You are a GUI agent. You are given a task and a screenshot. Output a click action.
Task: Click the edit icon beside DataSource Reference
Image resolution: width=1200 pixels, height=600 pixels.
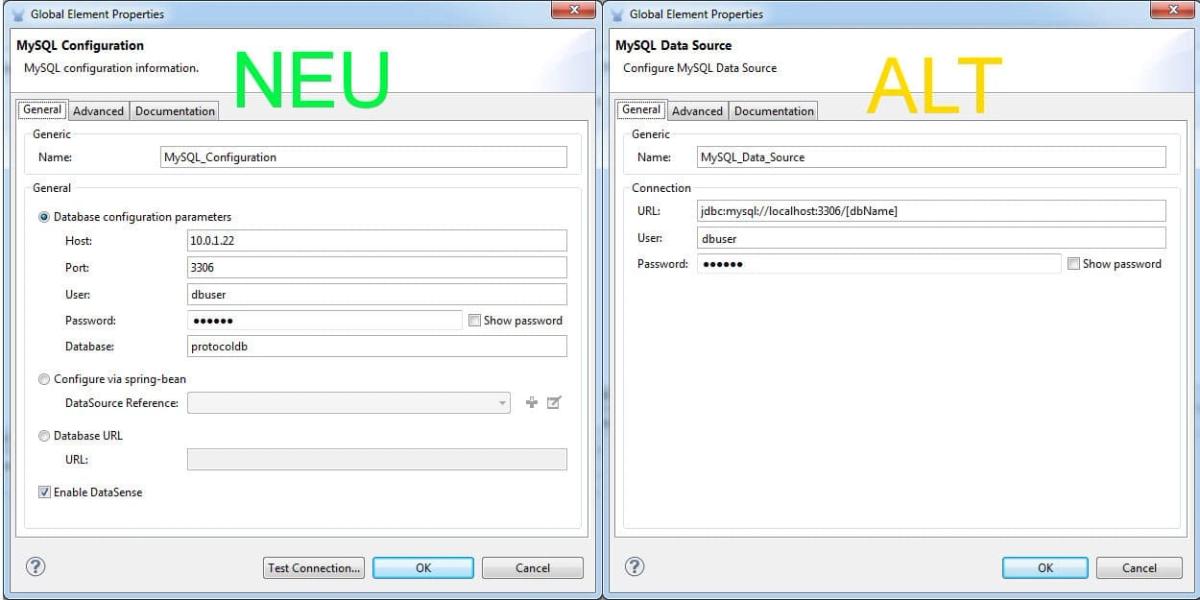[x=554, y=403]
